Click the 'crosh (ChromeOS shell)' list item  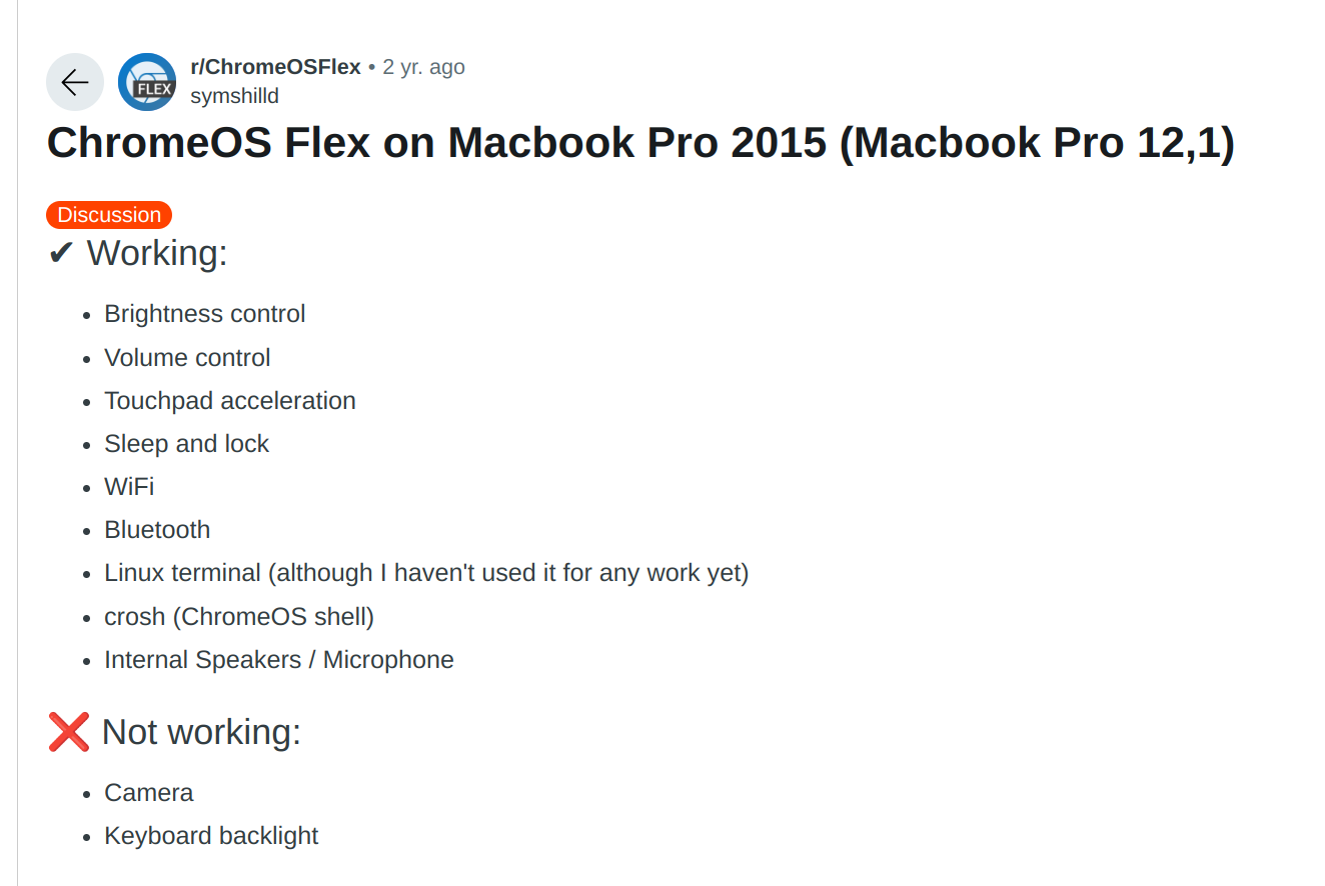point(239,617)
